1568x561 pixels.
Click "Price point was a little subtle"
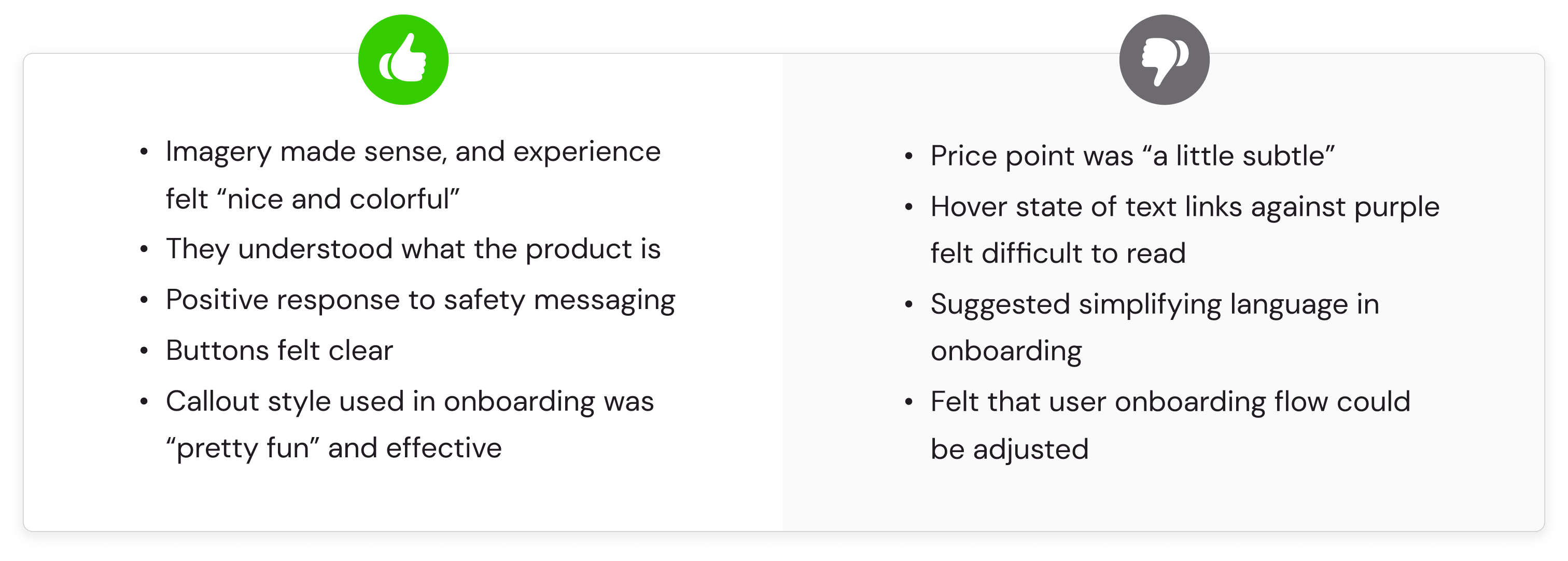click(x=1132, y=157)
